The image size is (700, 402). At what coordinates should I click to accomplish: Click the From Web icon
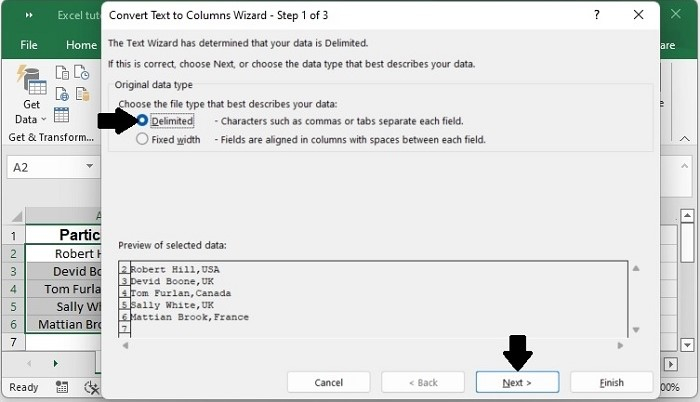pos(60,94)
